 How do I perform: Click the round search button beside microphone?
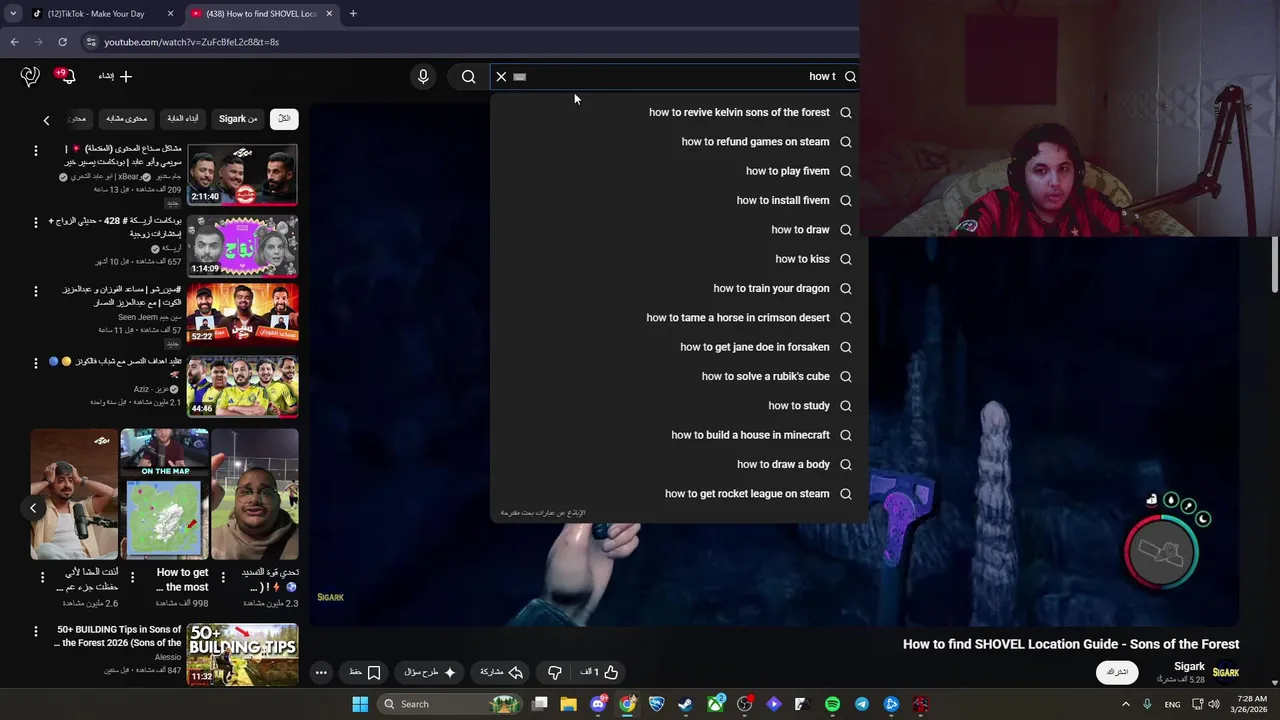click(x=468, y=76)
